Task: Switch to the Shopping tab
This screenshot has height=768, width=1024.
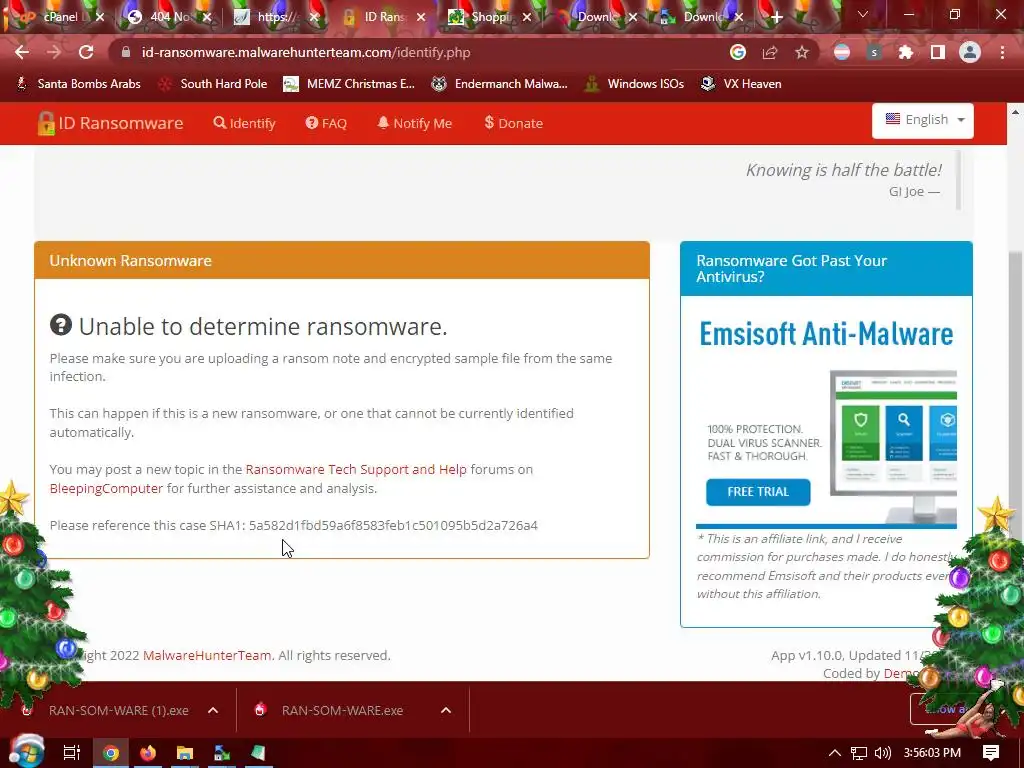Action: [490, 17]
